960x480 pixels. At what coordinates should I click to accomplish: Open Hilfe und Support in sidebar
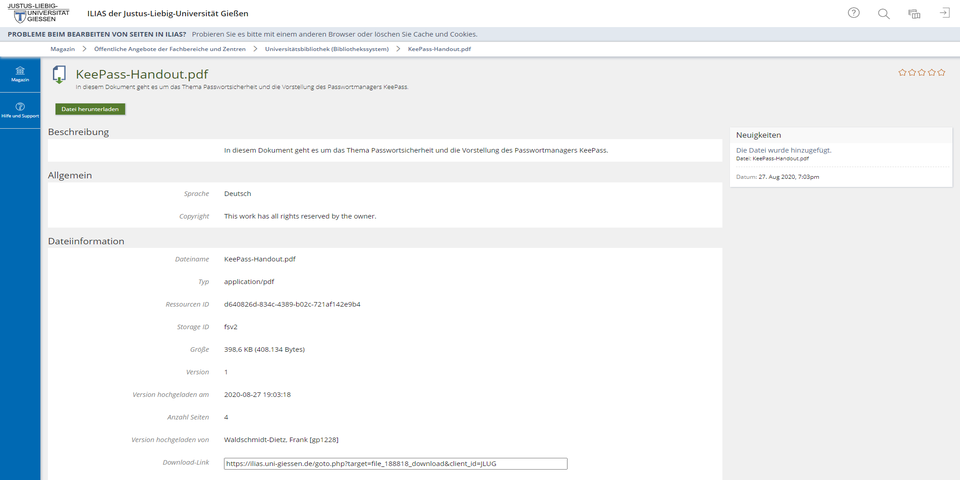(20, 110)
